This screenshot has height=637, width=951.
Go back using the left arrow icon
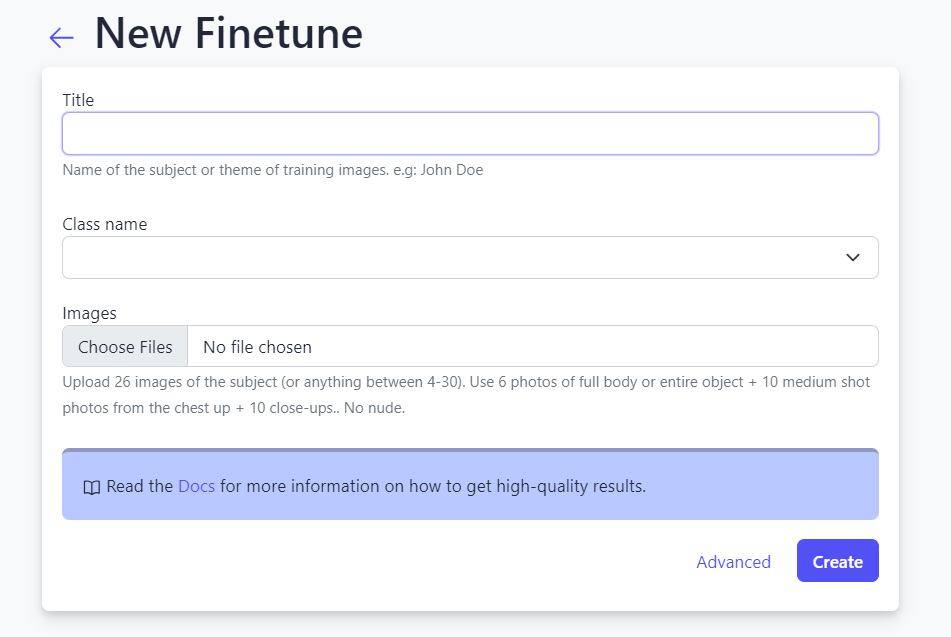[61, 38]
